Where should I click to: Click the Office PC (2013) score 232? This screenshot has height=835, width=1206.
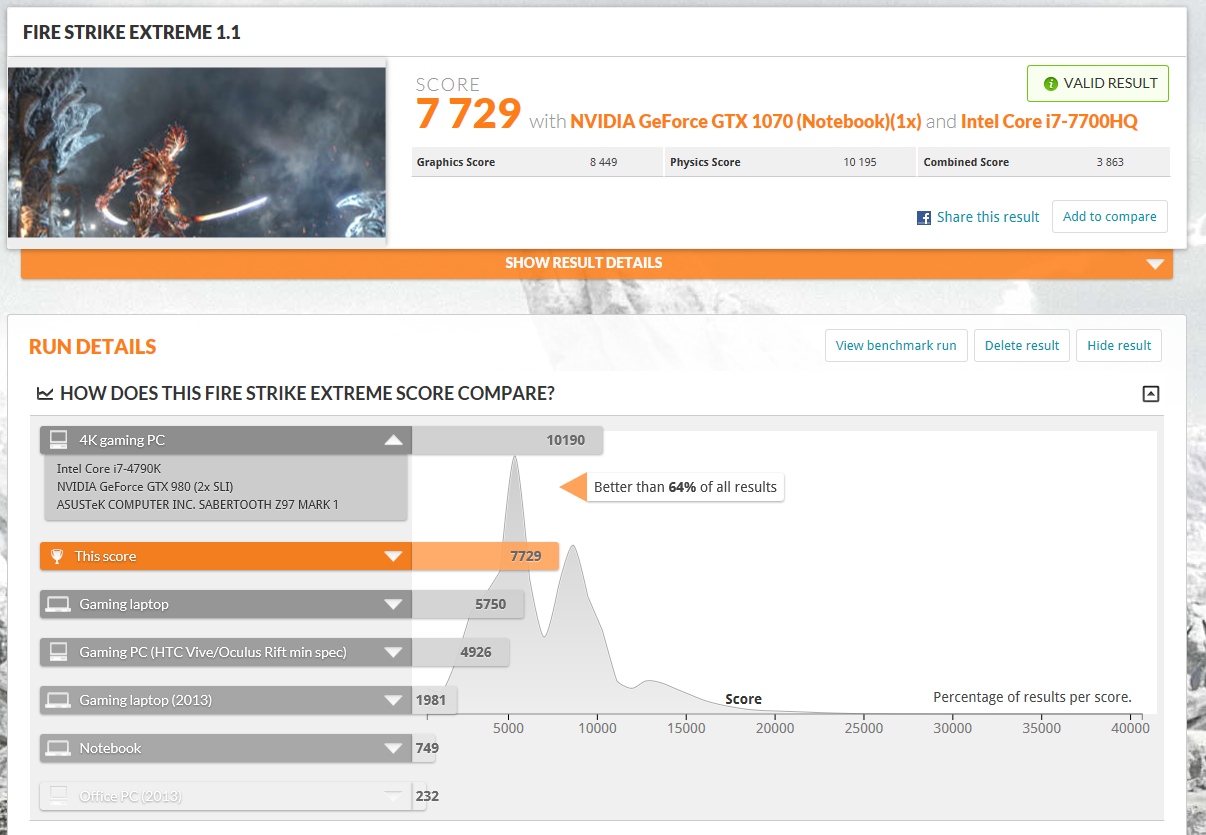427,796
